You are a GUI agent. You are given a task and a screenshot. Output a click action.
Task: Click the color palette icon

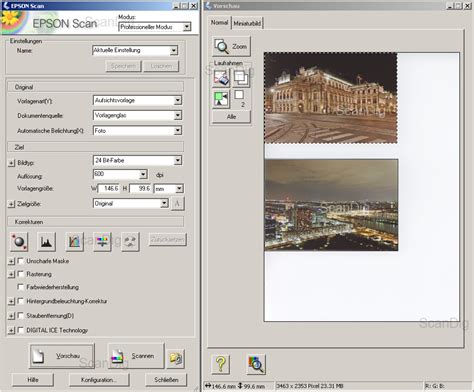click(x=130, y=241)
